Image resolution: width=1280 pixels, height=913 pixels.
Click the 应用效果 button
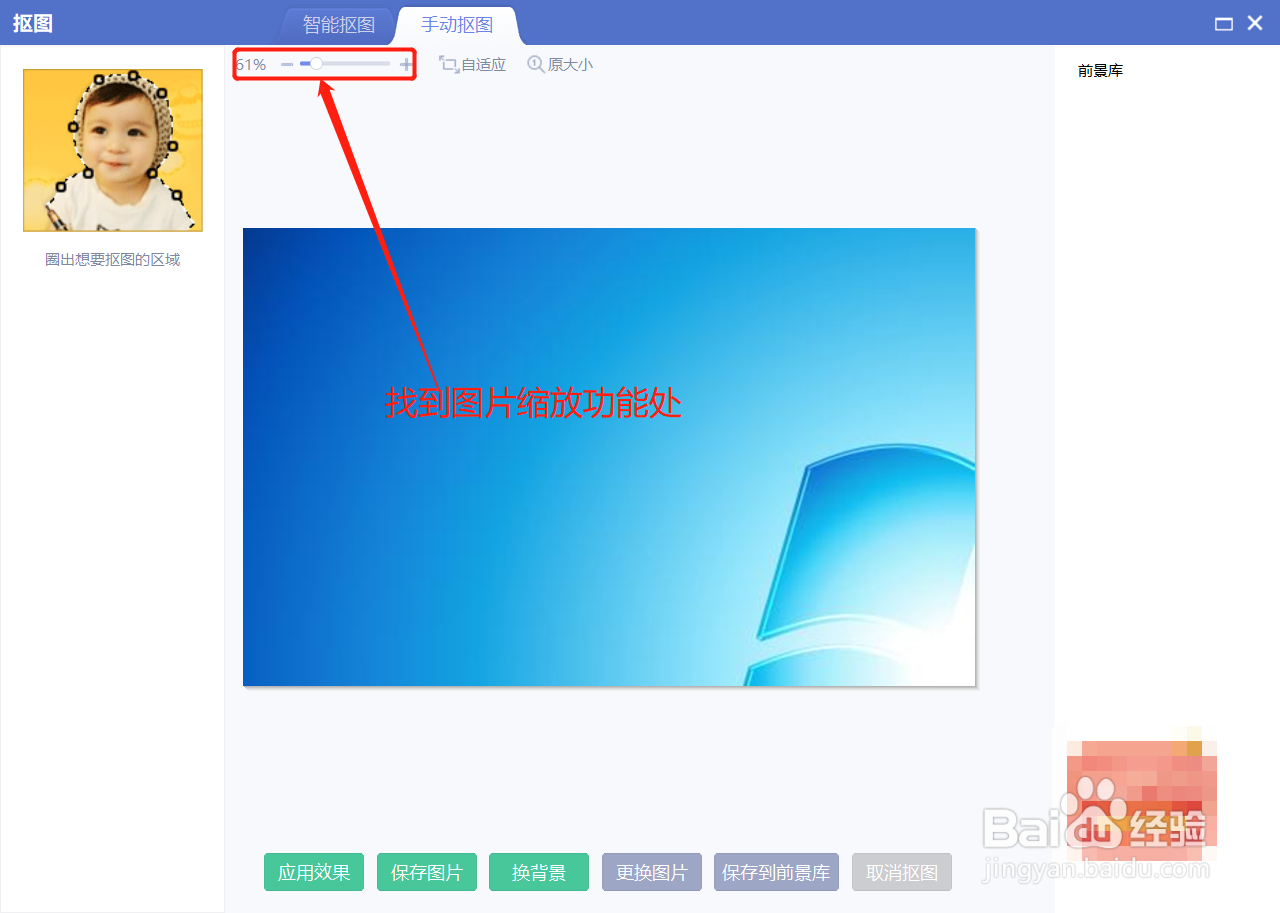(x=314, y=872)
